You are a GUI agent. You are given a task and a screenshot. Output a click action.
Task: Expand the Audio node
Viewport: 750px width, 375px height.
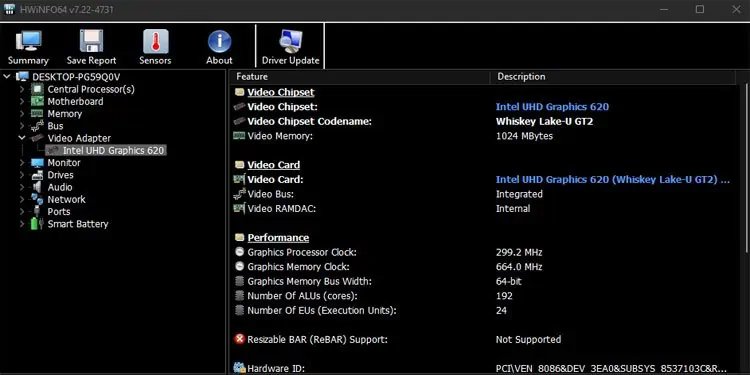[22, 187]
